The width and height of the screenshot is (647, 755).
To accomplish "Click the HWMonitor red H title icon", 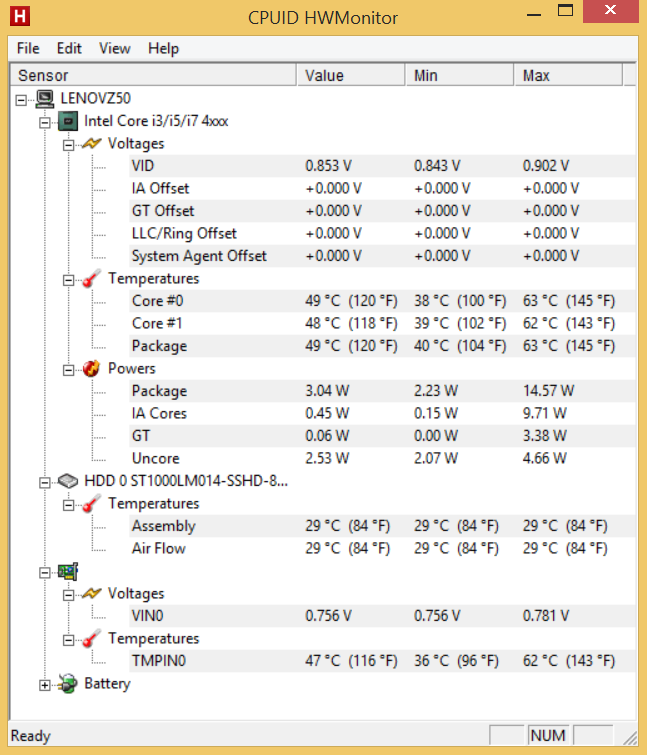I will 17,17.
